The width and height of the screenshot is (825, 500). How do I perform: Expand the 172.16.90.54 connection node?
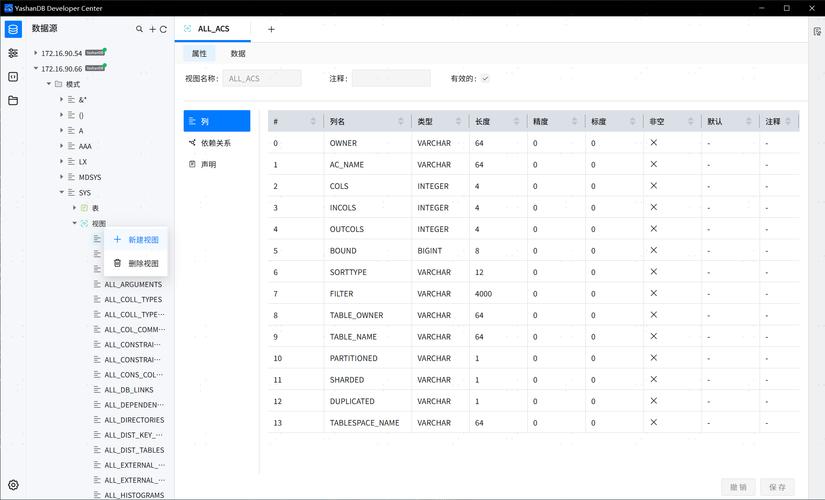[x=36, y=53]
